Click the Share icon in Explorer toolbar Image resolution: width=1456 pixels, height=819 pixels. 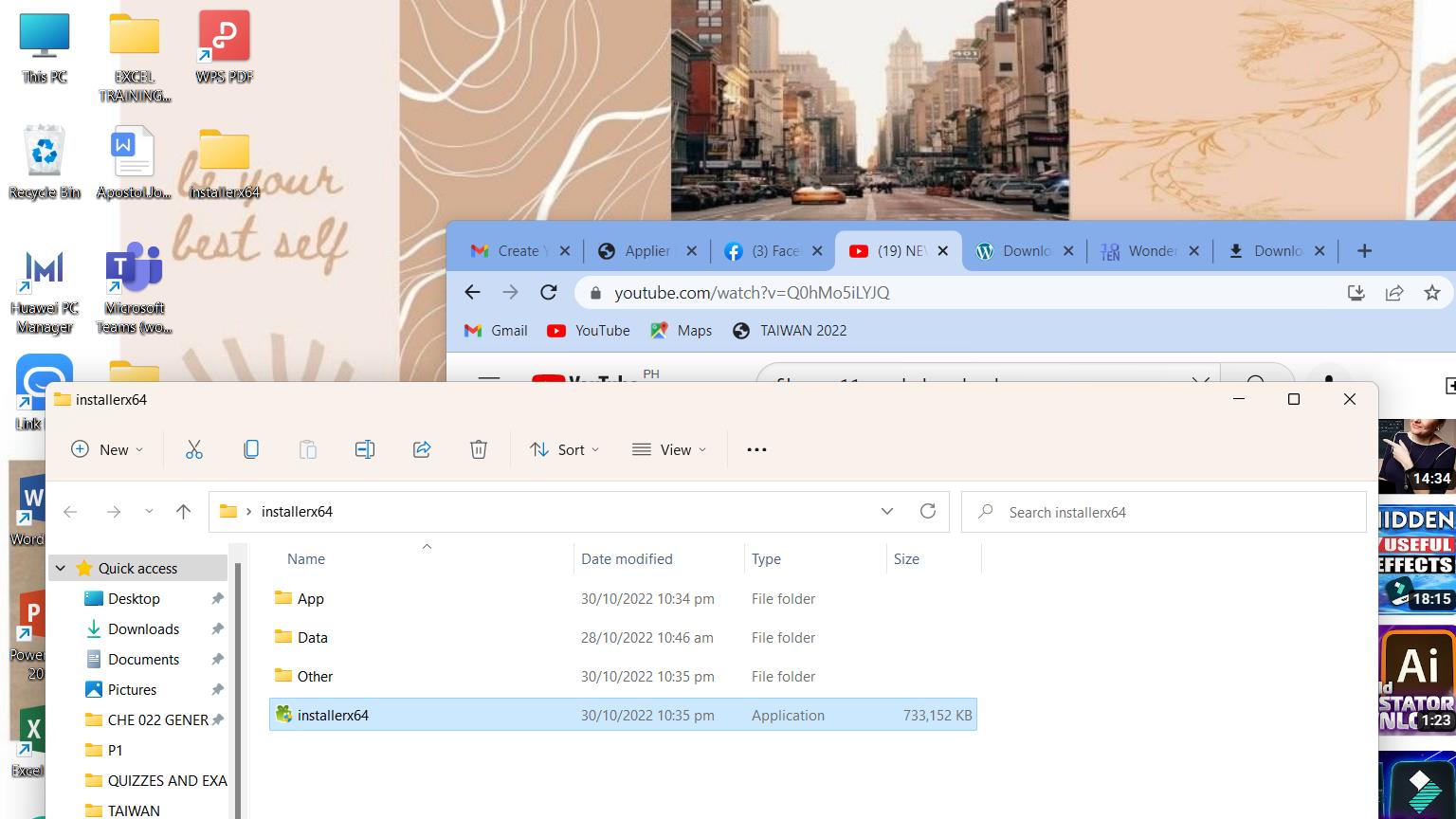422,449
